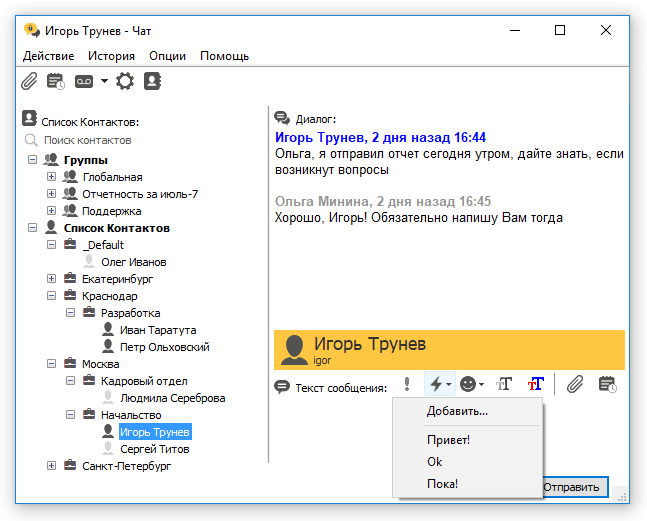This screenshot has width=647, height=521.
Task: Open dropdown arrow beside the voicemail icon
Action: pos(104,81)
